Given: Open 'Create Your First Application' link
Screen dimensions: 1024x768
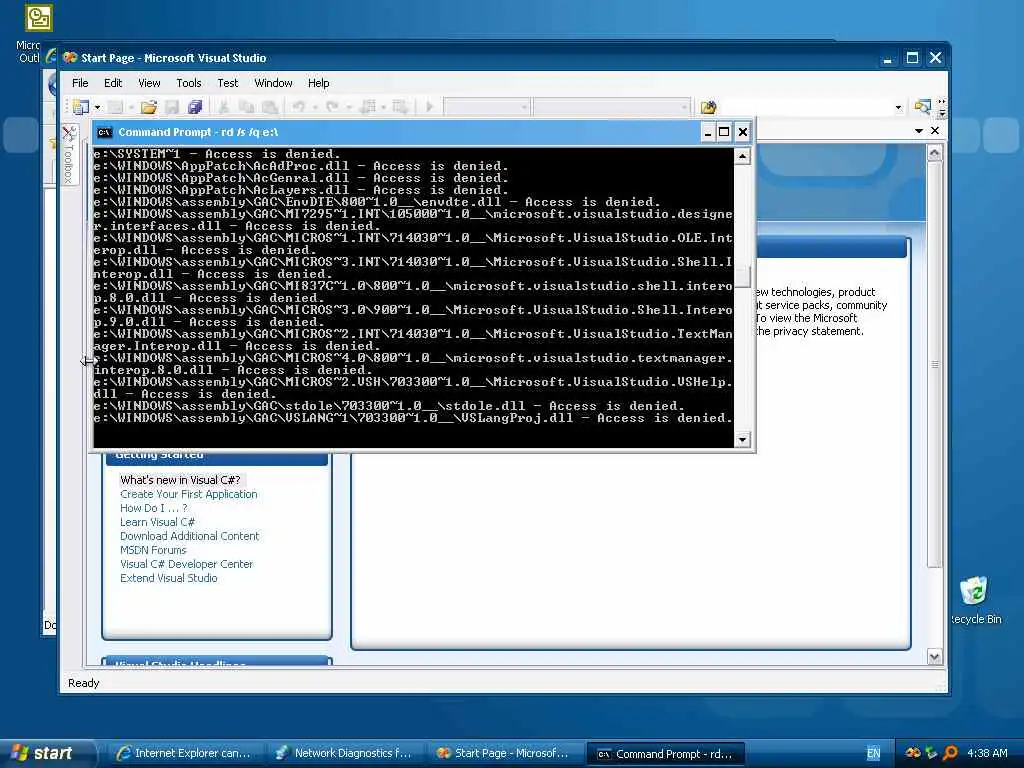Looking at the screenshot, I should point(189,494).
